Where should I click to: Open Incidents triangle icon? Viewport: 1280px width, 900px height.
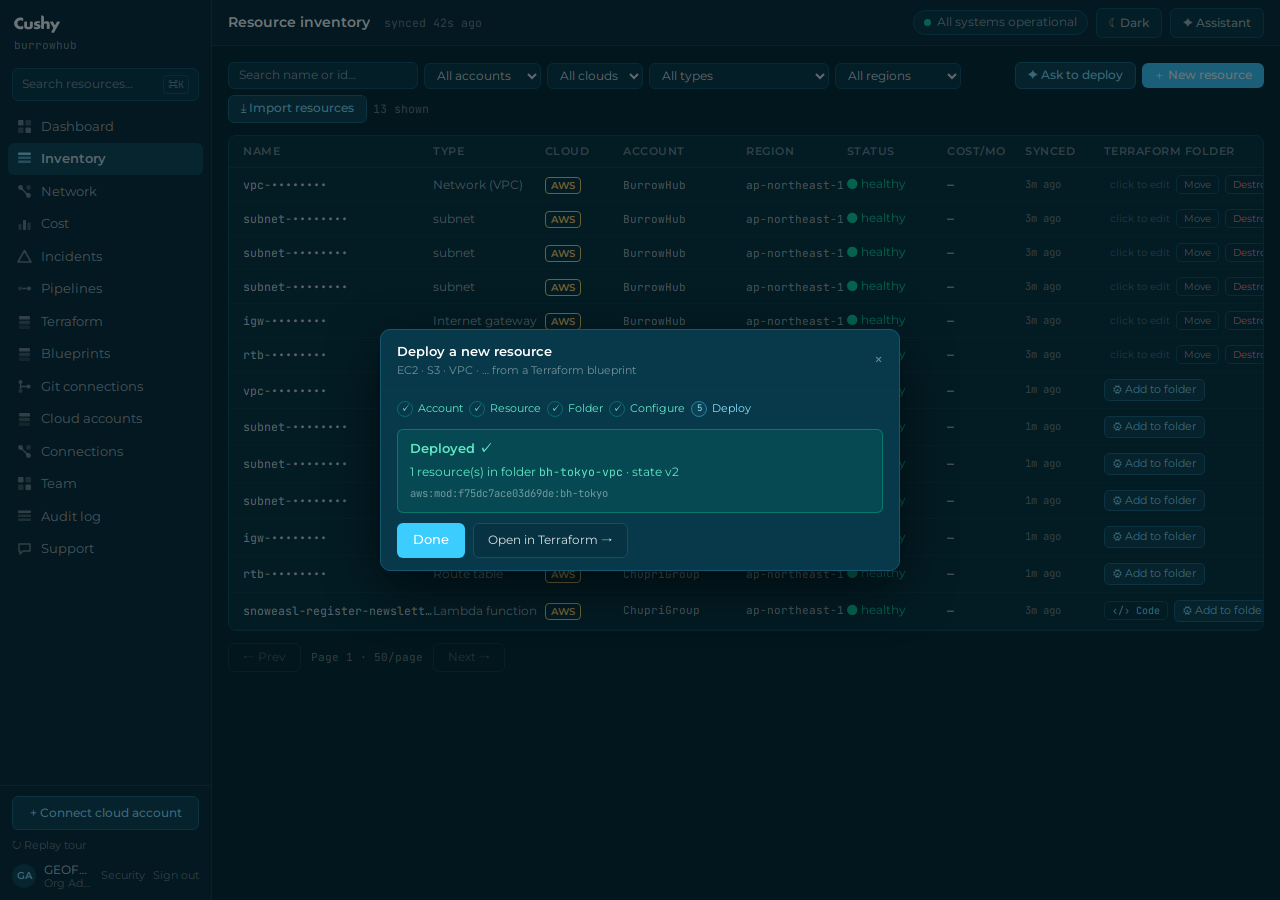click(x=24, y=256)
